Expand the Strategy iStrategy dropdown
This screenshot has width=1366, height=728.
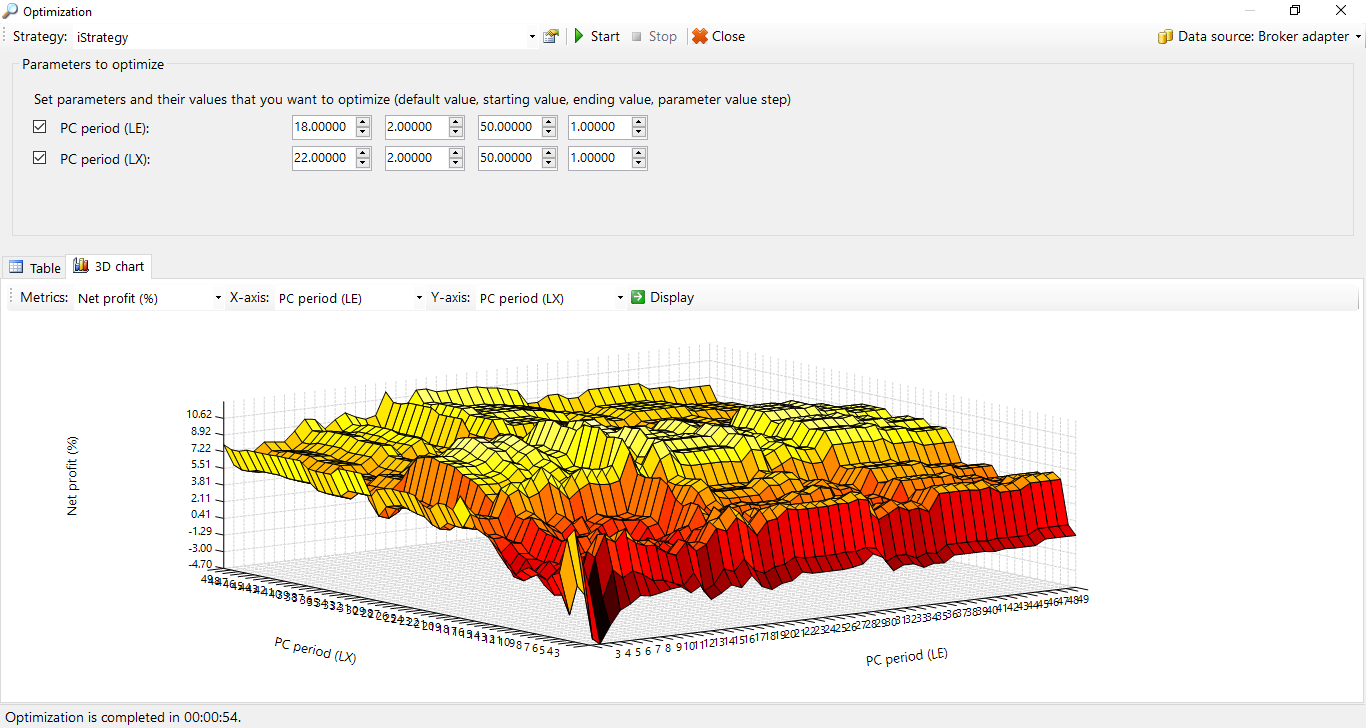532,37
